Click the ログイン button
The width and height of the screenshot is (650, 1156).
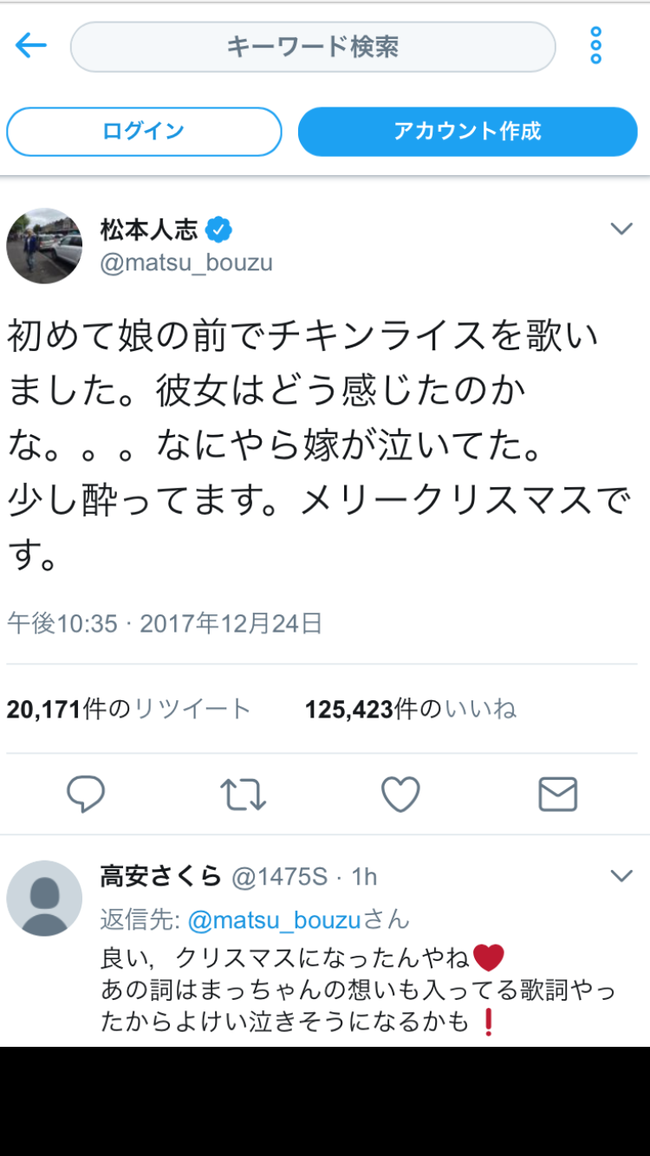(144, 132)
